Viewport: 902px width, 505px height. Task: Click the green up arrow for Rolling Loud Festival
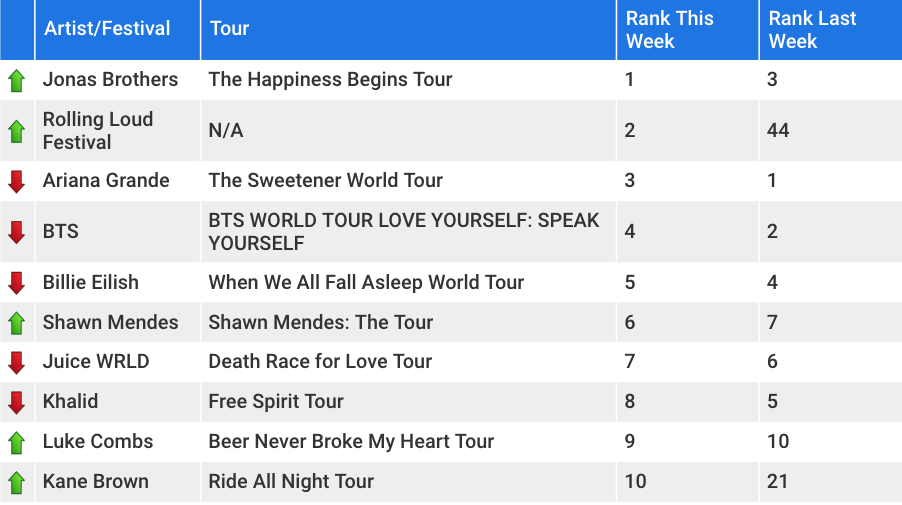click(17, 131)
